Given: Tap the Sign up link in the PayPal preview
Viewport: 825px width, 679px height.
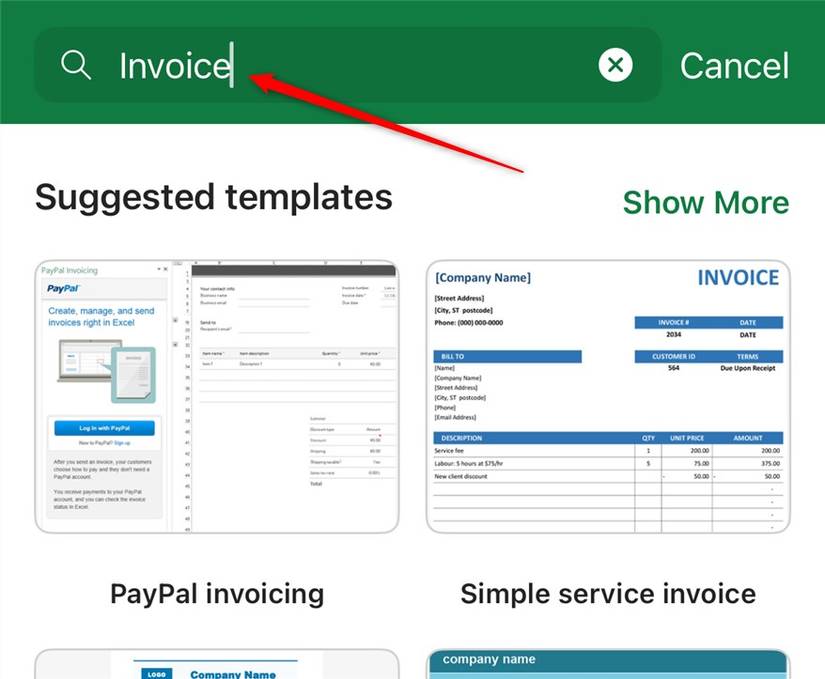Looking at the screenshot, I should click(124, 442).
